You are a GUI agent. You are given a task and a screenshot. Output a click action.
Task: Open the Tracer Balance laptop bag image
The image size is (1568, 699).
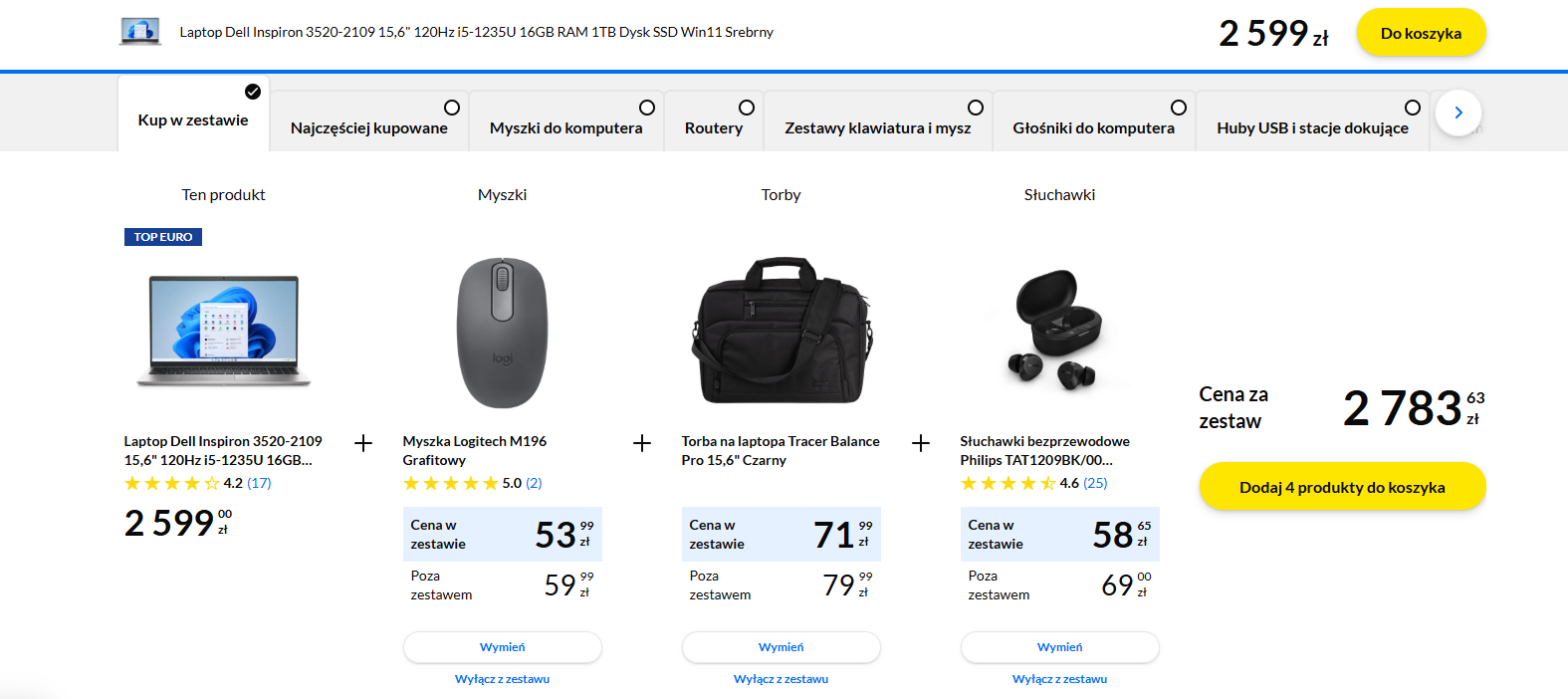(x=781, y=331)
